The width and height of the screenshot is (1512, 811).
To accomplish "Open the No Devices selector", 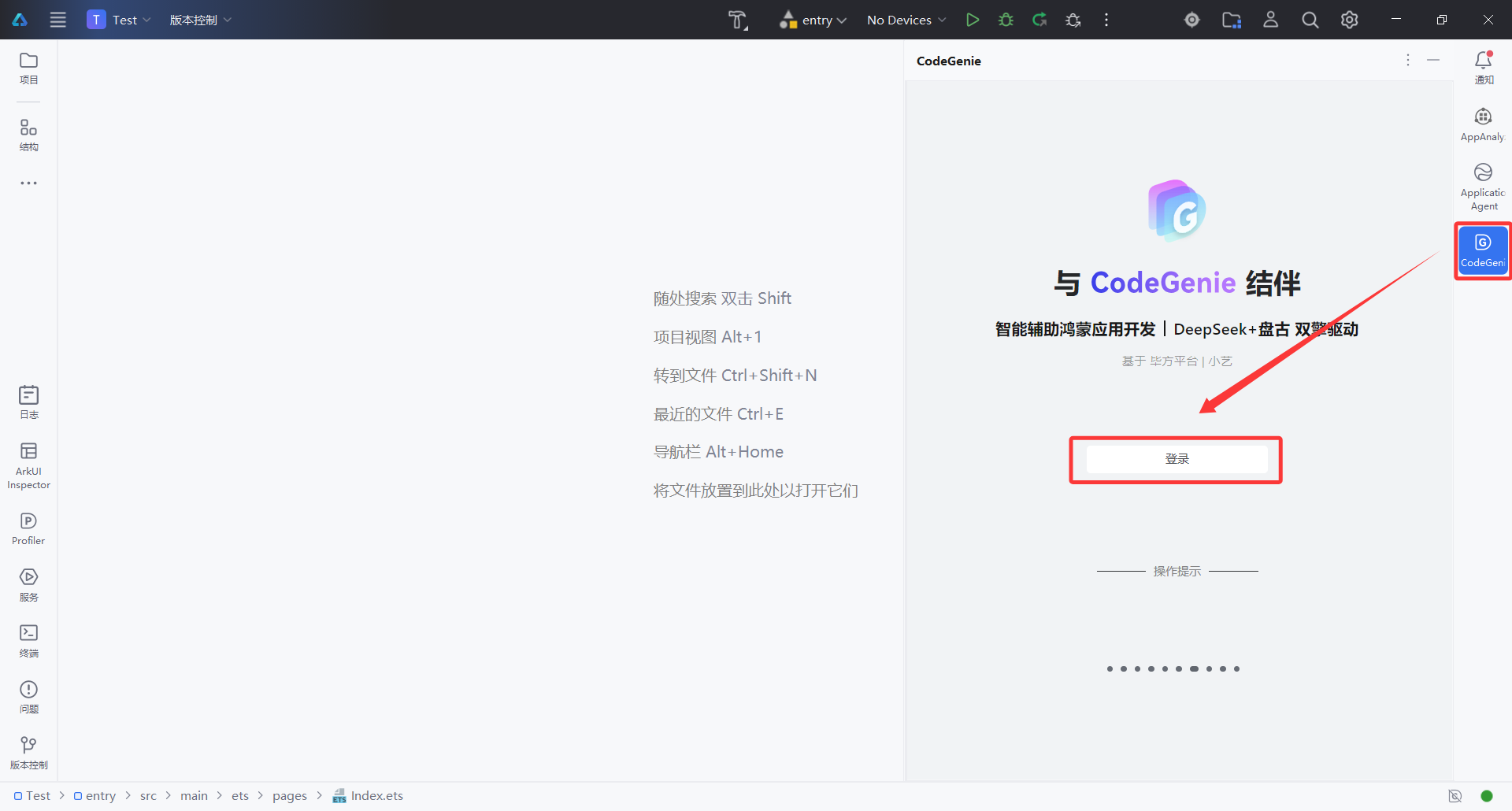I will point(906,20).
